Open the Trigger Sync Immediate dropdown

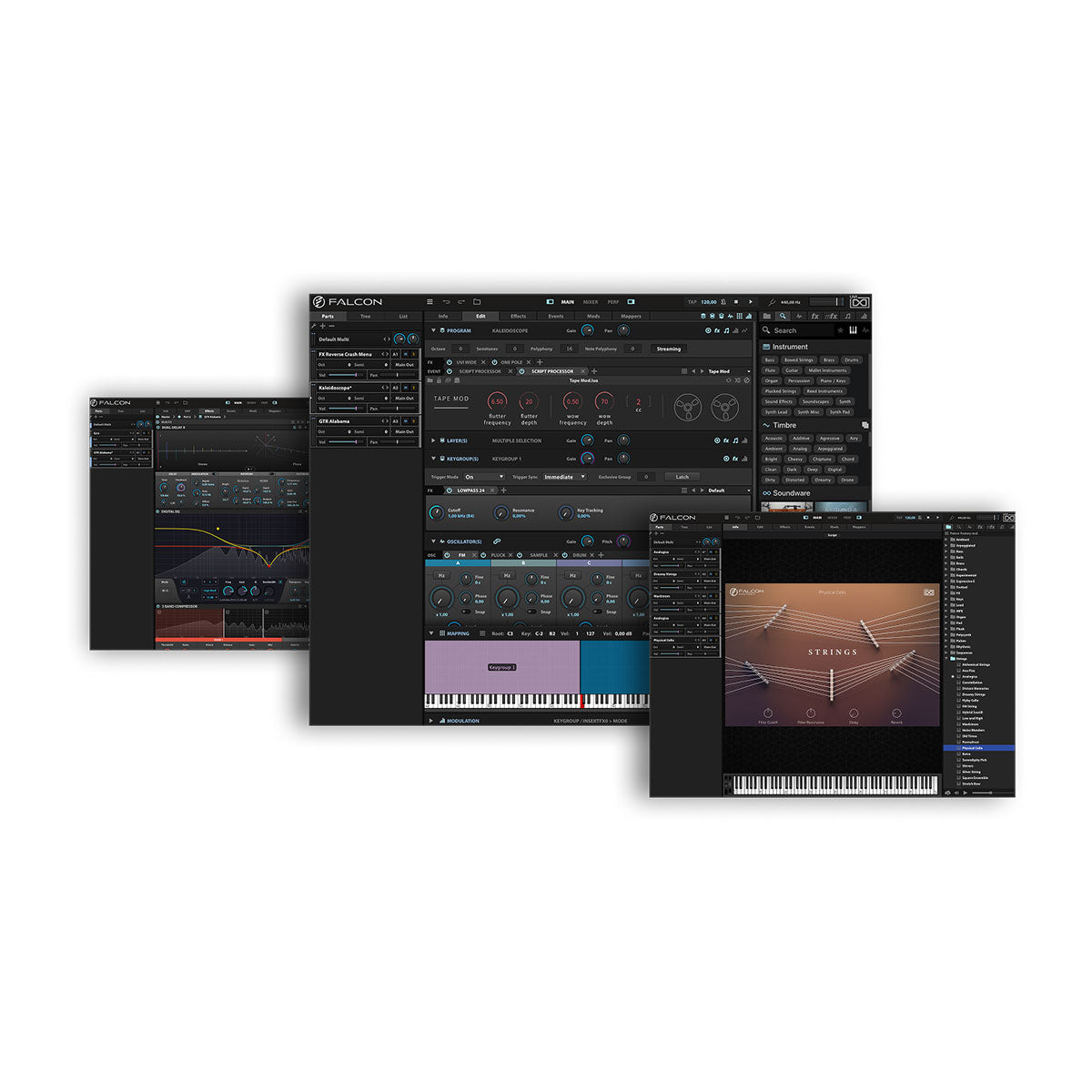[565, 477]
